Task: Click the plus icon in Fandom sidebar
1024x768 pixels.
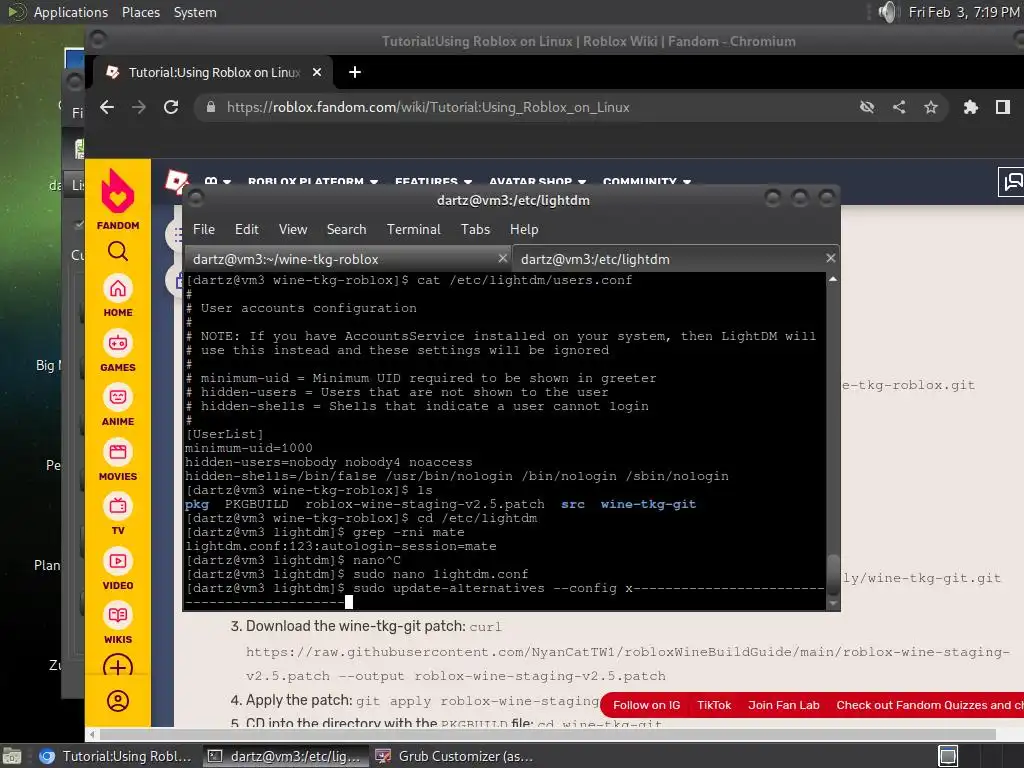Action: coord(118,667)
